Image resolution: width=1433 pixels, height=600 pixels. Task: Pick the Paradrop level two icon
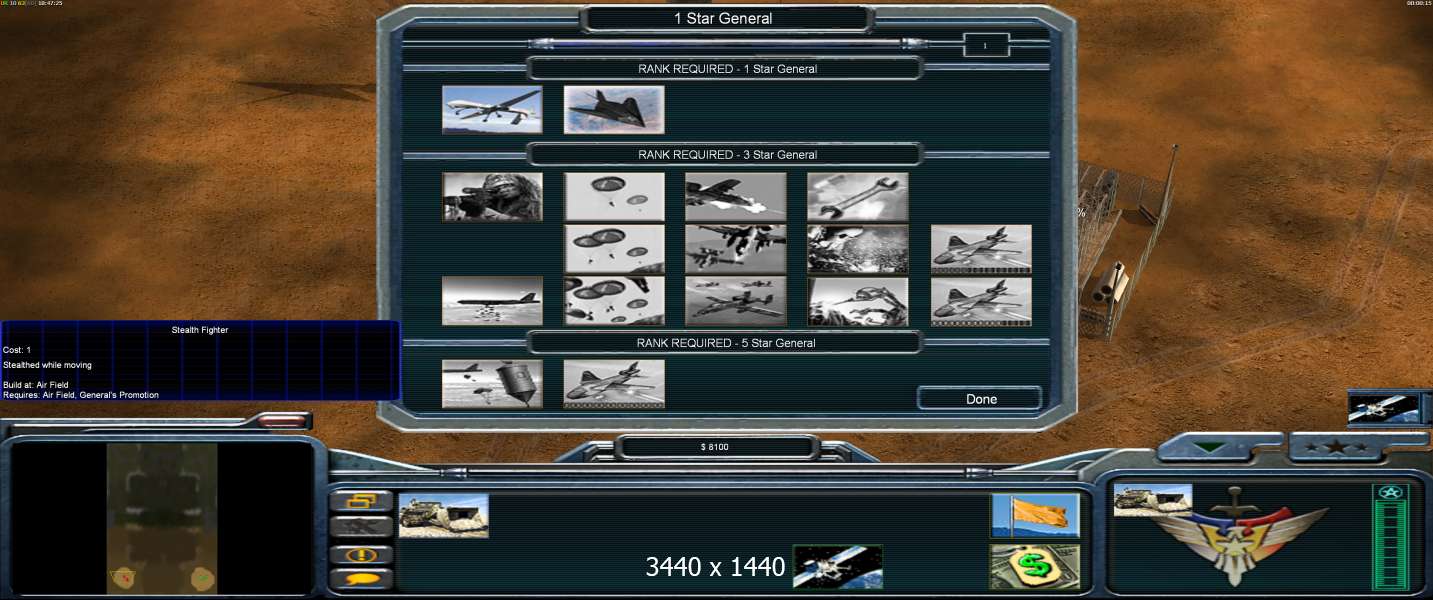(x=614, y=249)
